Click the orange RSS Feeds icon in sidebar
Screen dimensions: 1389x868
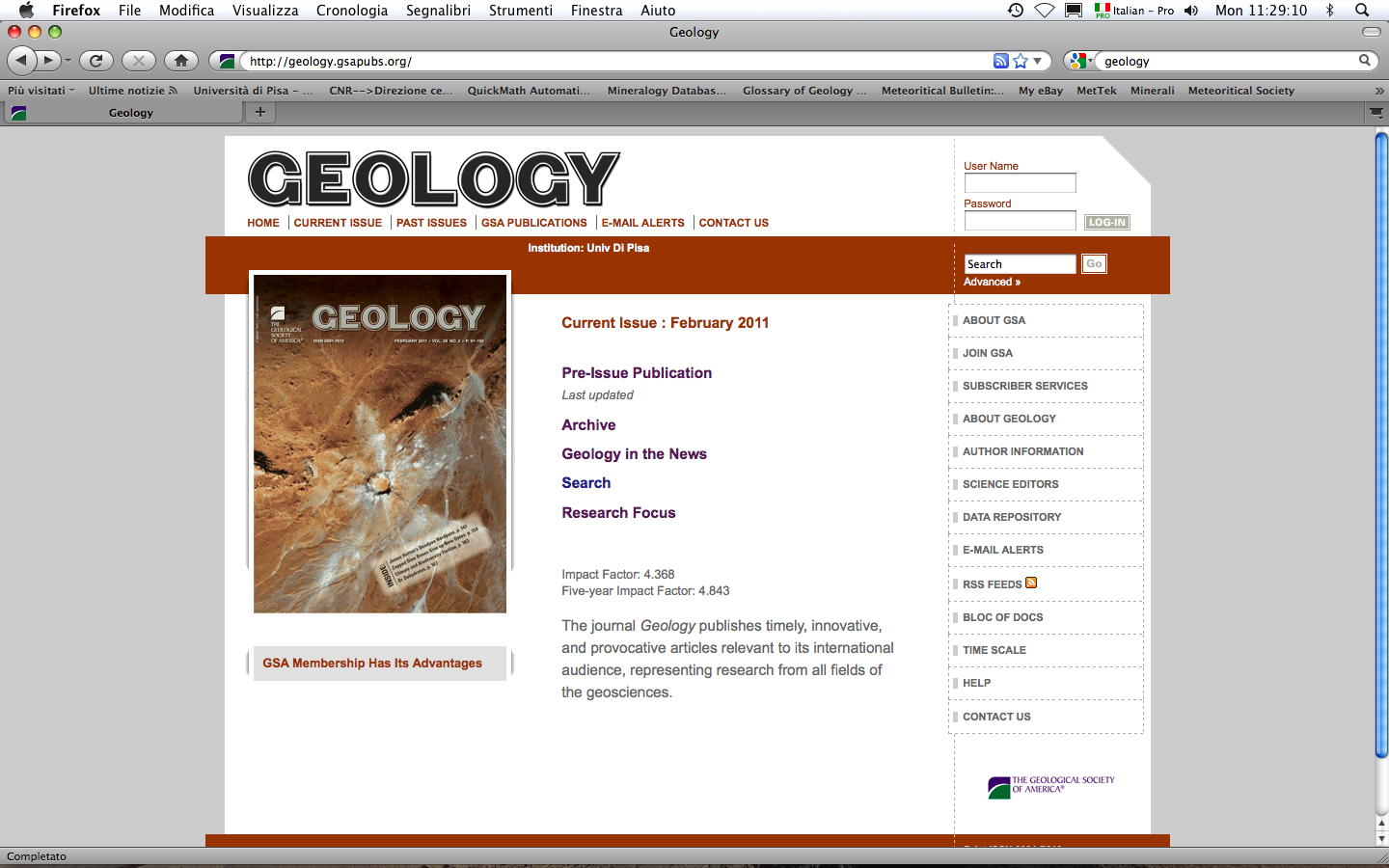(x=1031, y=583)
